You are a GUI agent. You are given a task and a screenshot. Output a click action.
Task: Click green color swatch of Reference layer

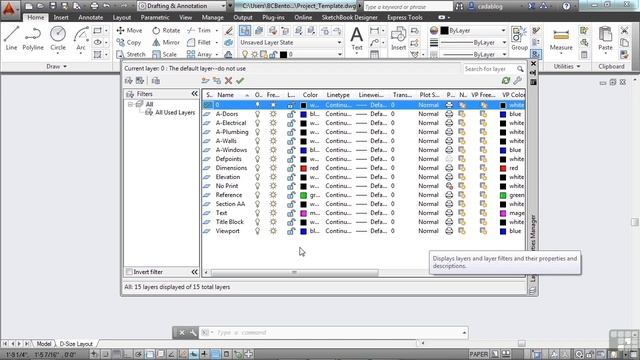pos(304,195)
